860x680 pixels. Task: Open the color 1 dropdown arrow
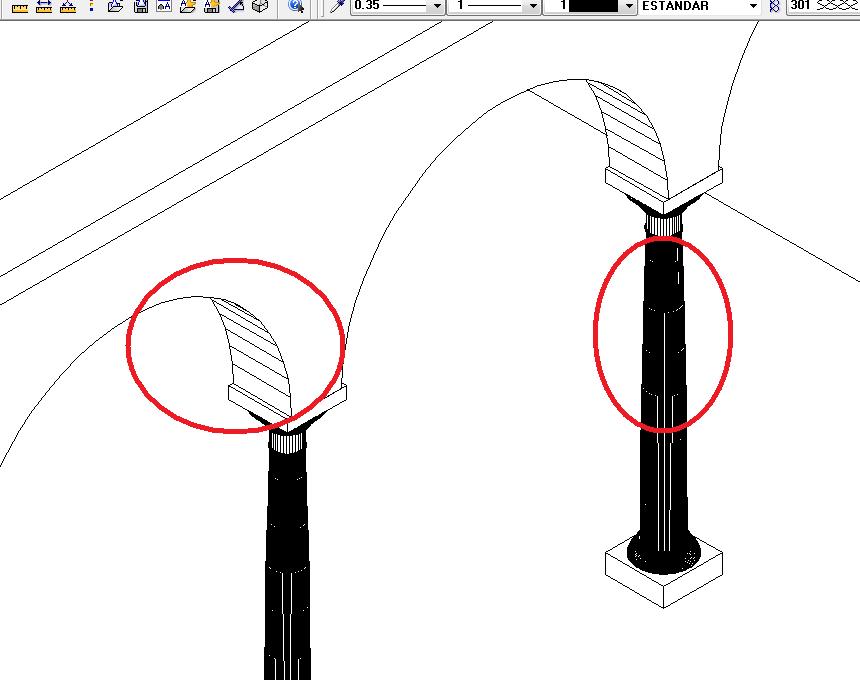pos(629,7)
